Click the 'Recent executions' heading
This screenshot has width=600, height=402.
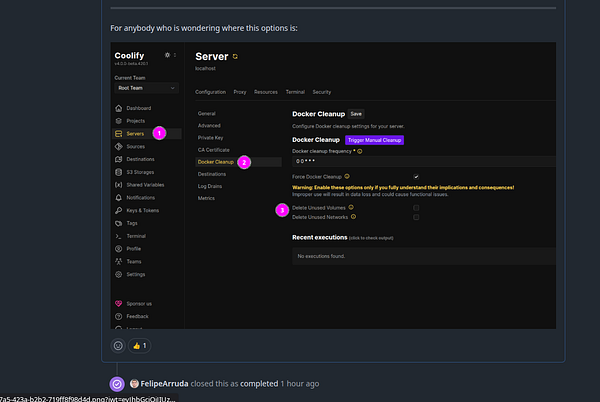click(320, 238)
